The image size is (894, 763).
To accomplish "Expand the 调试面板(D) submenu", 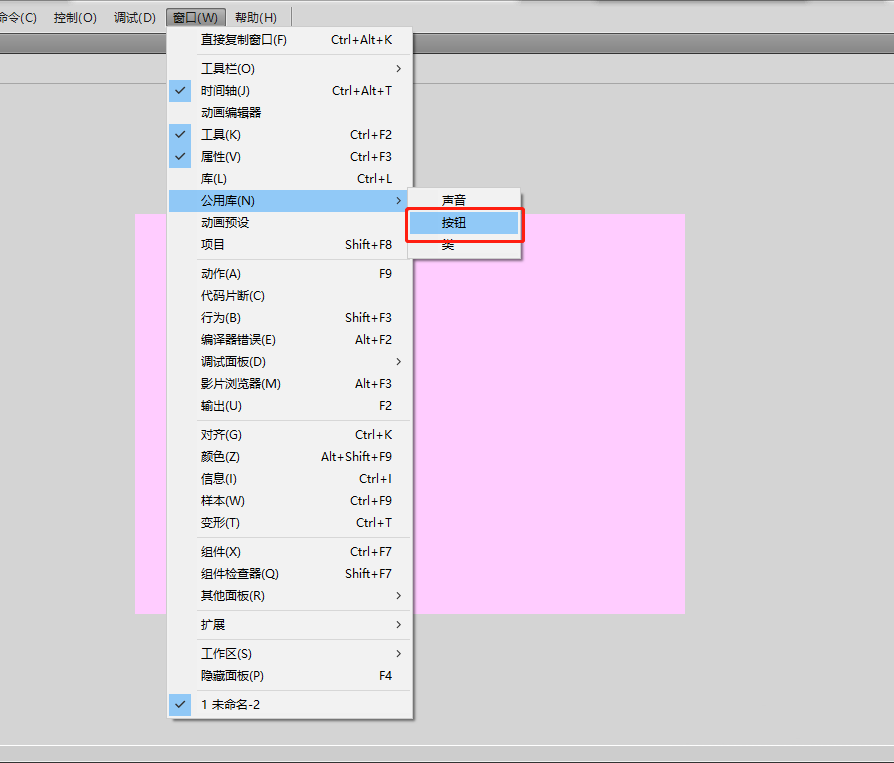I will (290, 362).
